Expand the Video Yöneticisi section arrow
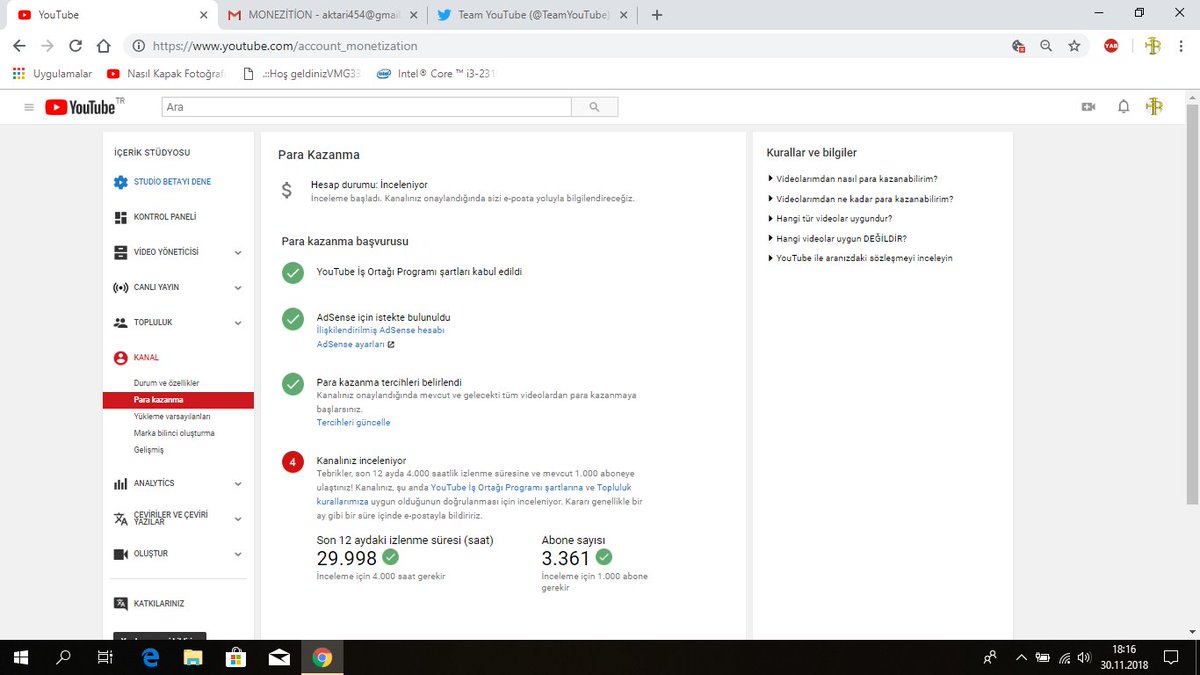Screen dimensions: 1200x675 [x=238, y=253]
